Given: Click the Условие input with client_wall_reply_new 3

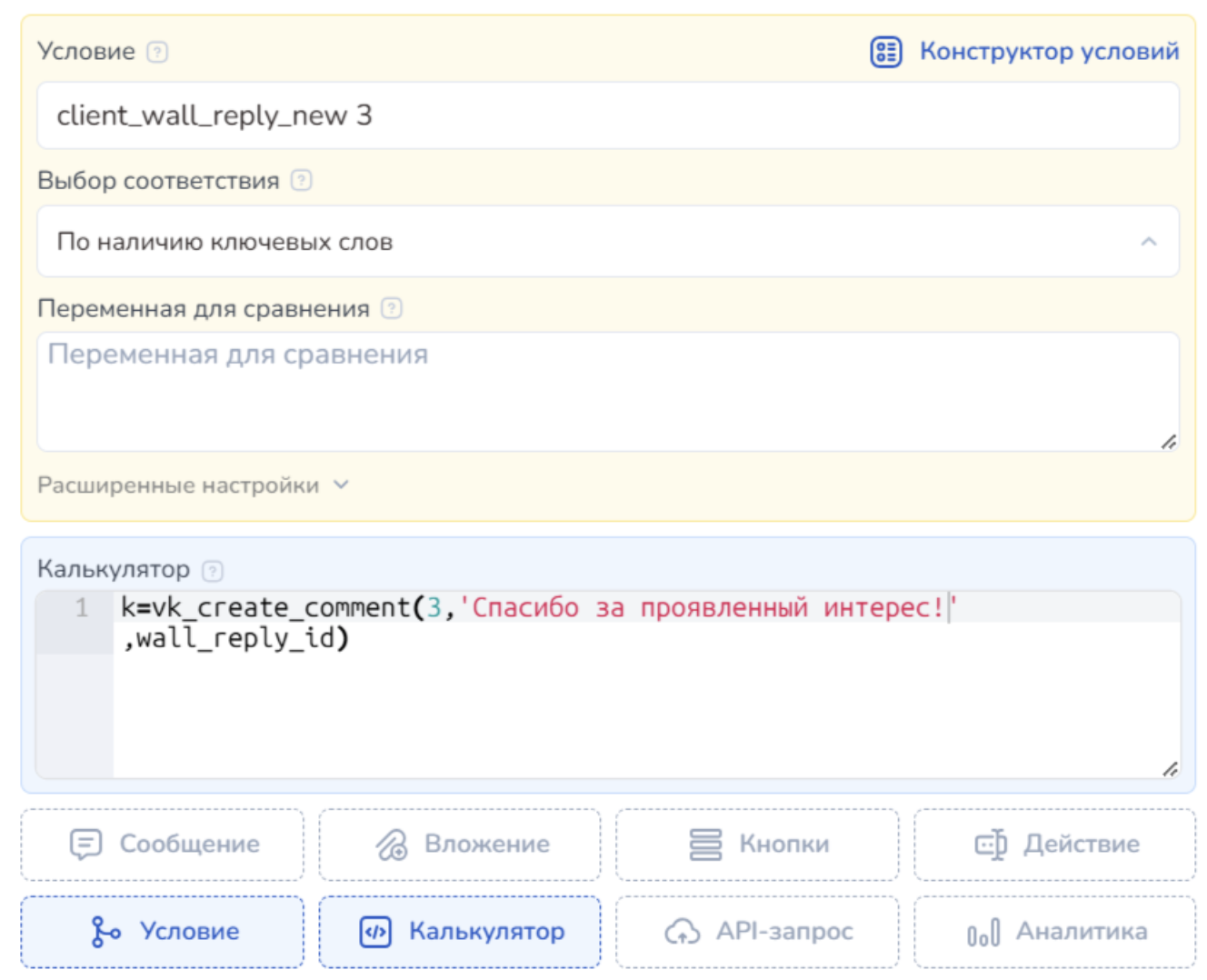Looking at the screenshot, I should [x=607, y=115].
